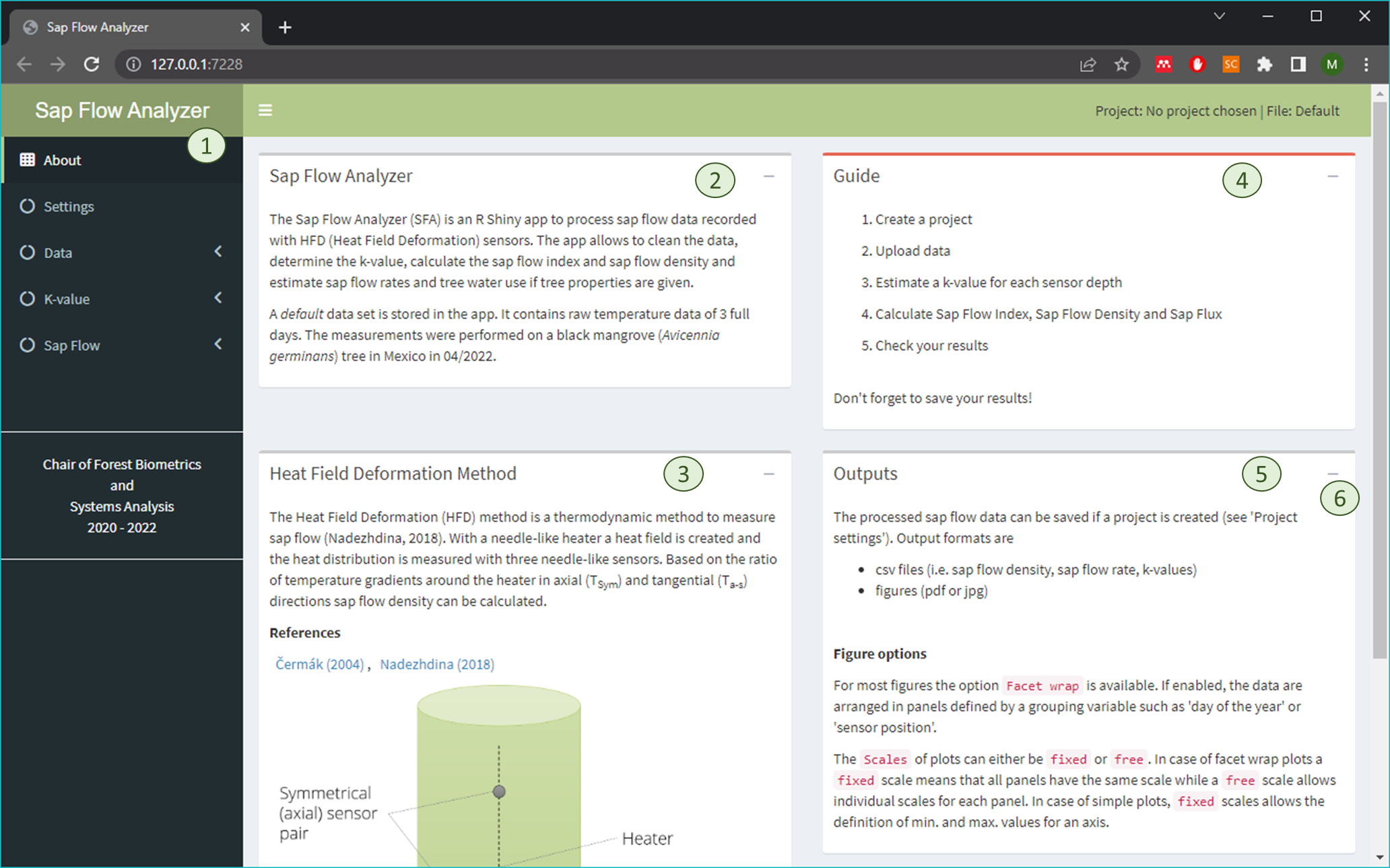Image resolution: width=1390 pixels, height=868 pixels.
Task: Toggle the hamburger sidebar menu icon
Action: (265, 110)
